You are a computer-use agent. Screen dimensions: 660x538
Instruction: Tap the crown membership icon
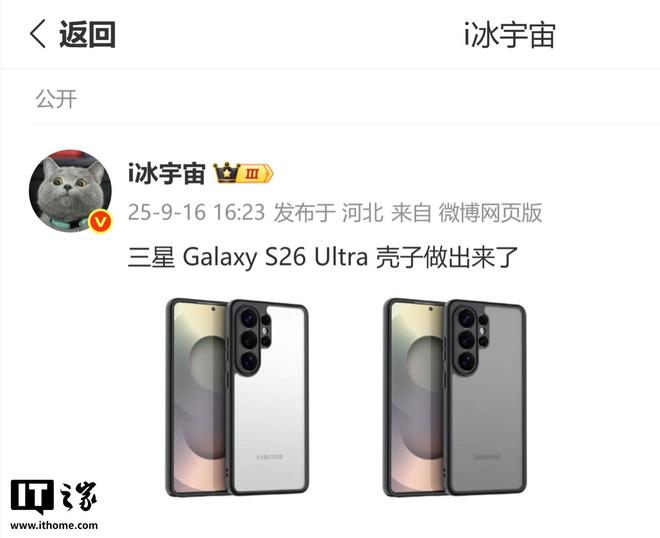coord(226,173)
